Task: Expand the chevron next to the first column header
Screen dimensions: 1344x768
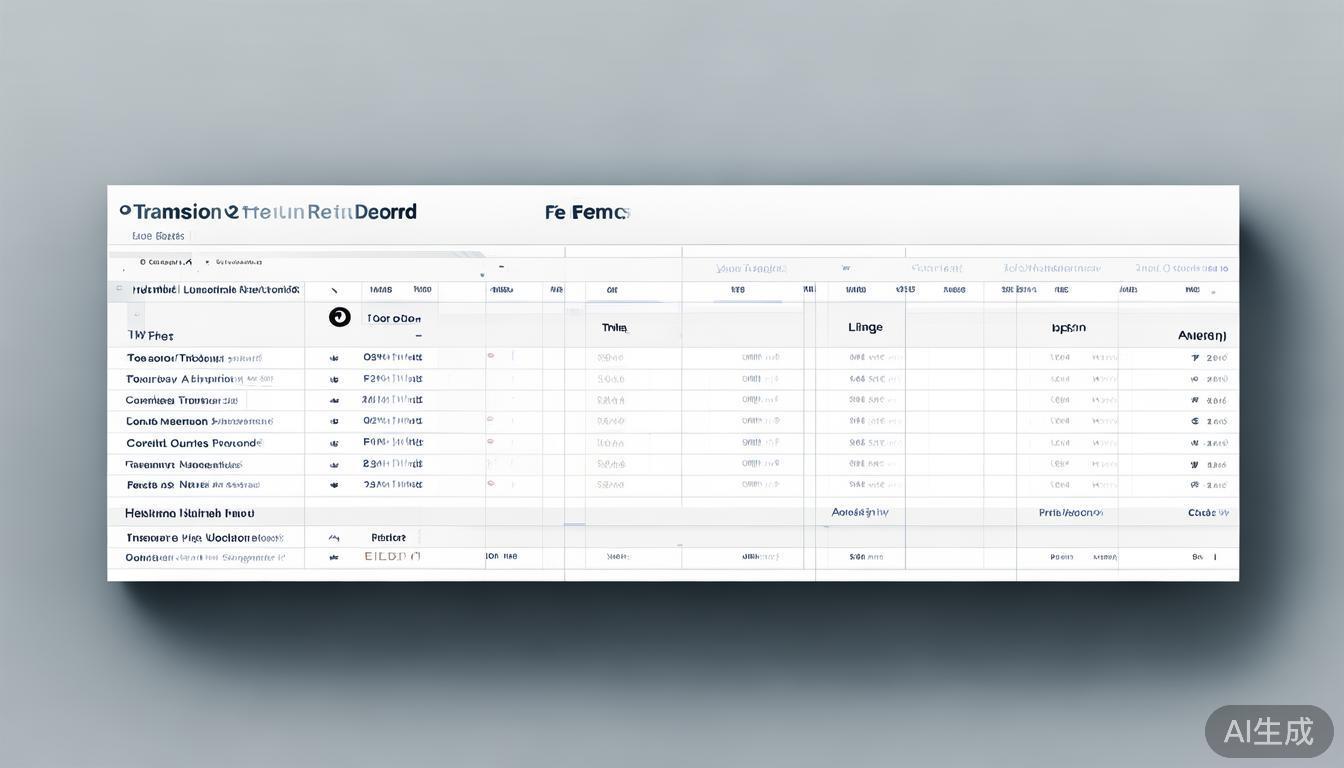Action: 334,290
